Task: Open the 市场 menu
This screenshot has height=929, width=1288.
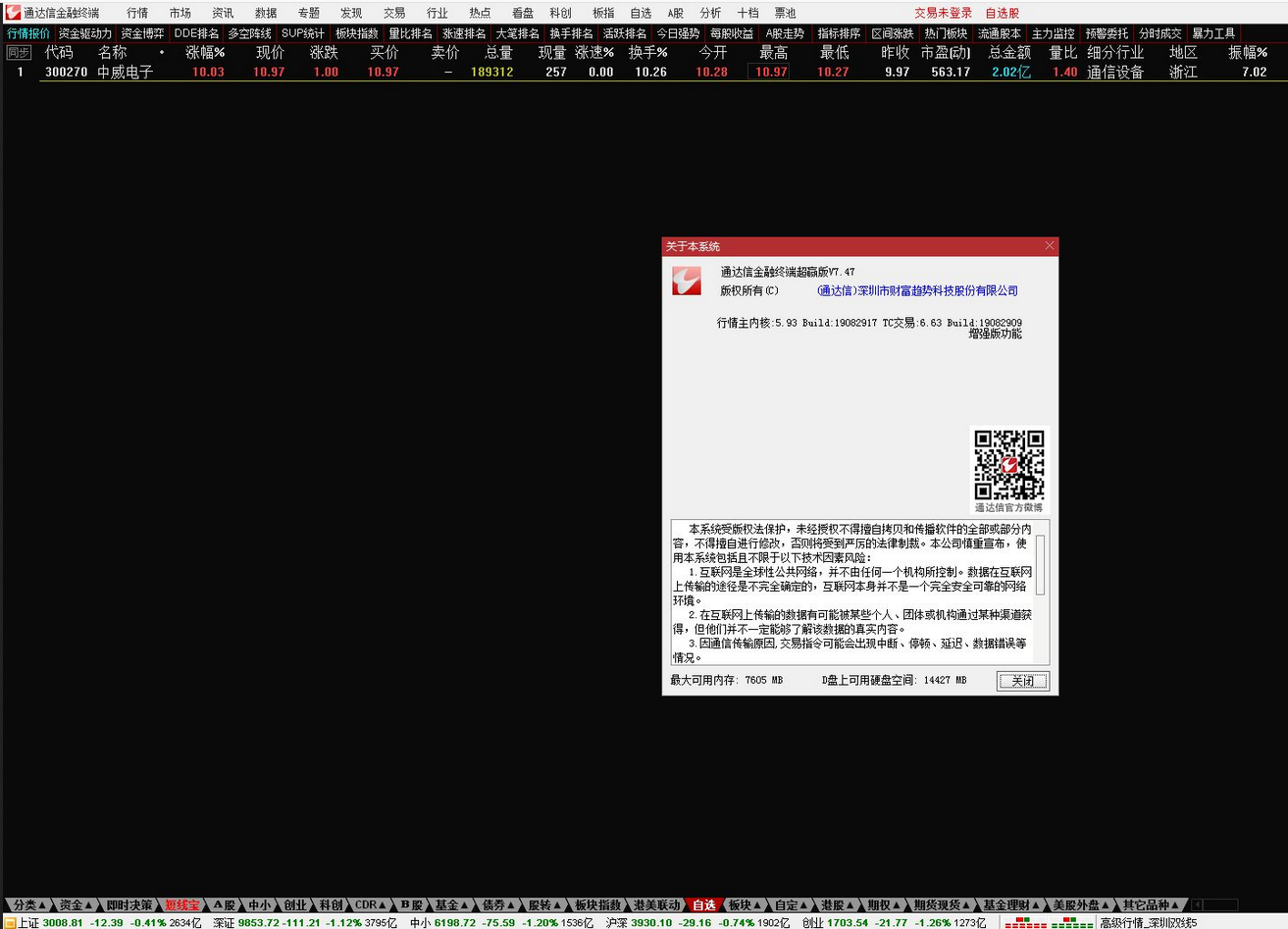Action: point(180,13)
